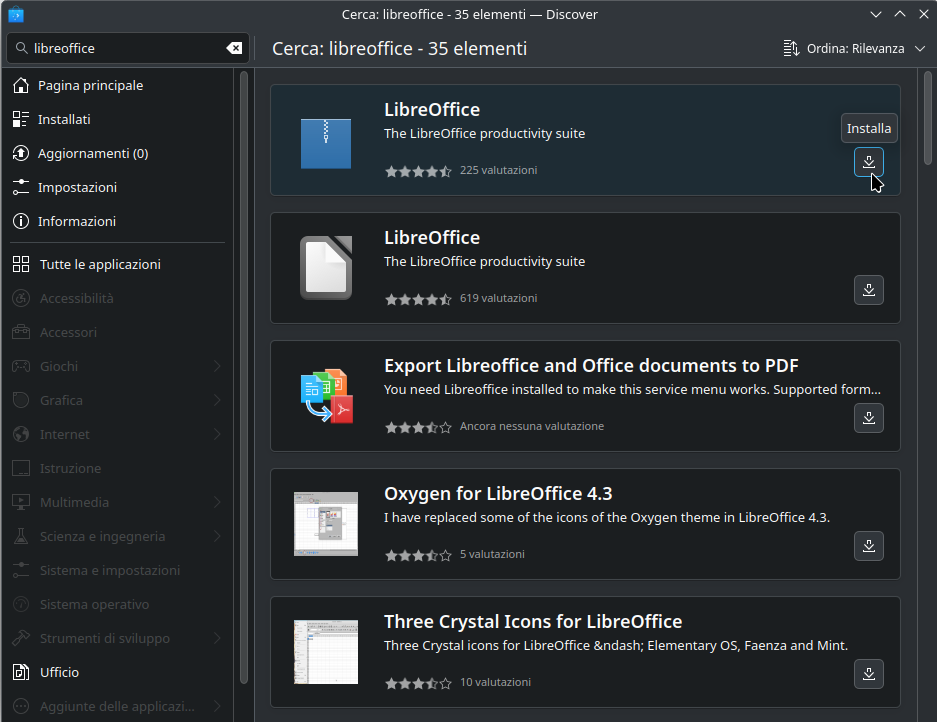Screen dimensions: 937x722
Task: Install Oxygen for LibreOffice 4.3 theme
Action: 868,546
